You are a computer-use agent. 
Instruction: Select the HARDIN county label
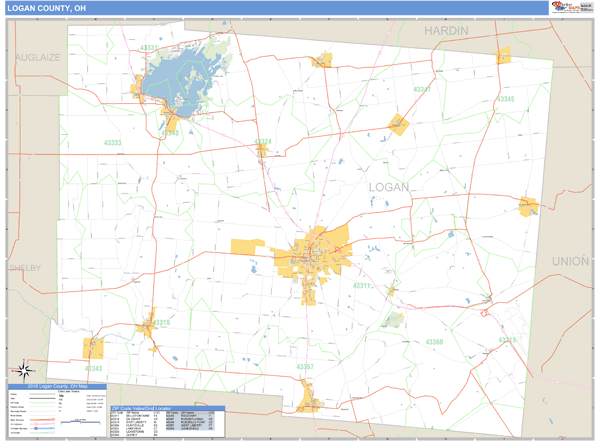(x=446, y=31)
